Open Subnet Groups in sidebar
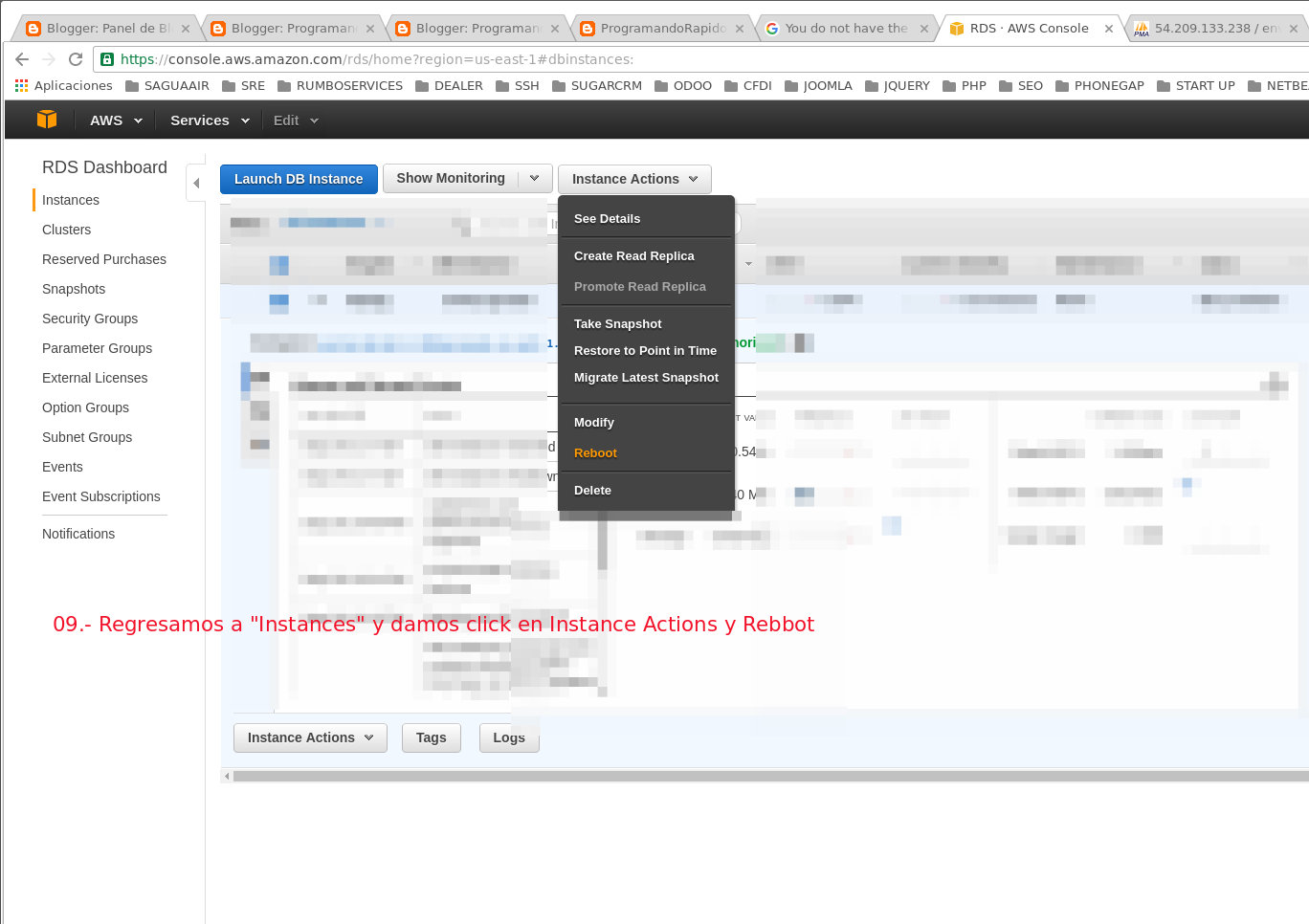Screen dimensions: 1309x924 click(x=87, y=437)
